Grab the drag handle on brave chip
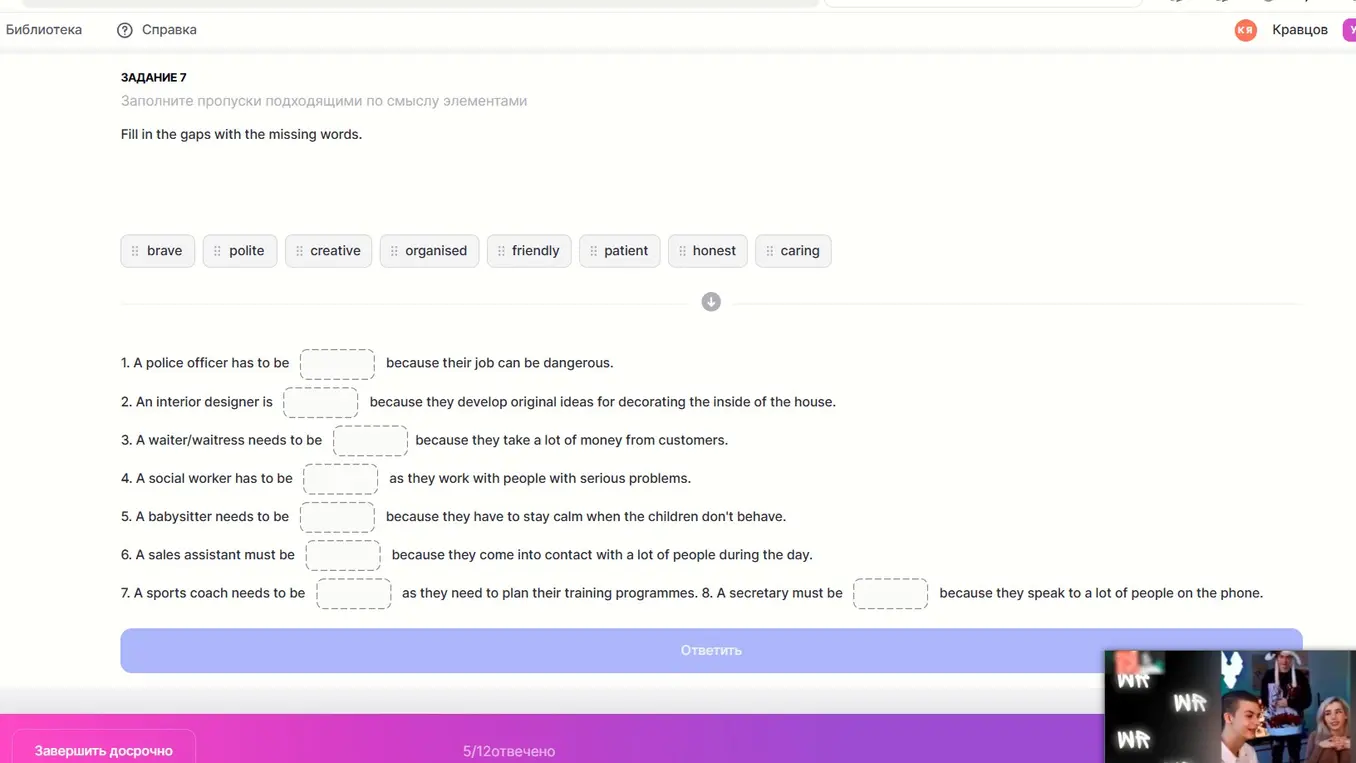The image size is (1356, 763). click(135, 251)
